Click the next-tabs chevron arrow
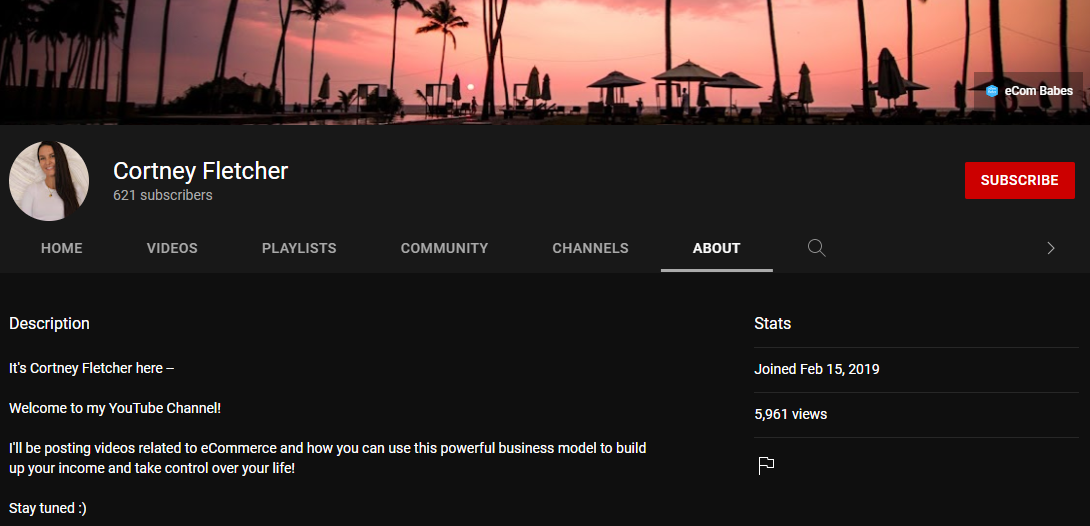 coord(1050,248)
